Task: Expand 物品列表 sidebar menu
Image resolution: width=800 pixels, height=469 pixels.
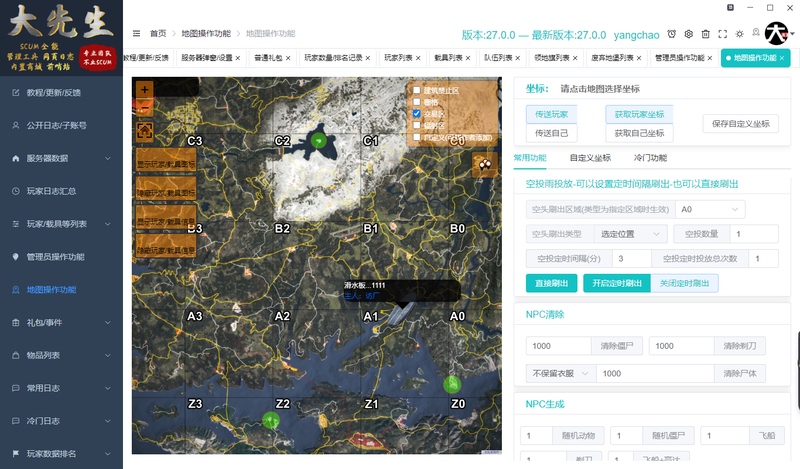Action: [61, 355]
